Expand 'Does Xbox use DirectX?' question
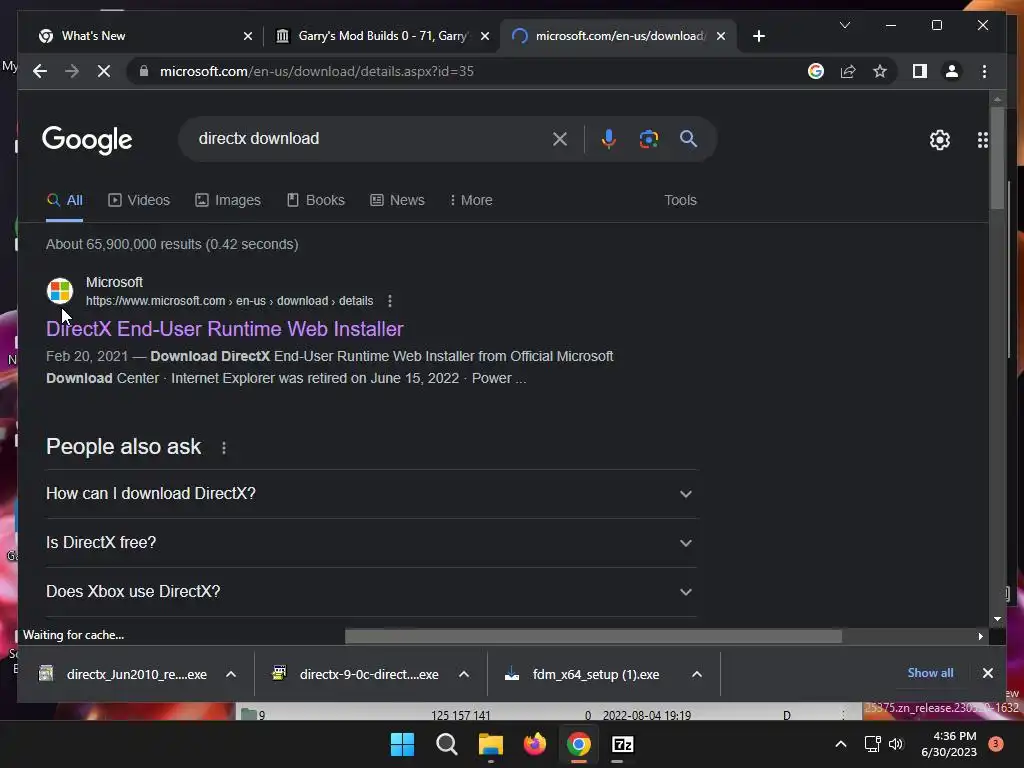This screenshot has height=768, width=1024. [372, 592]
